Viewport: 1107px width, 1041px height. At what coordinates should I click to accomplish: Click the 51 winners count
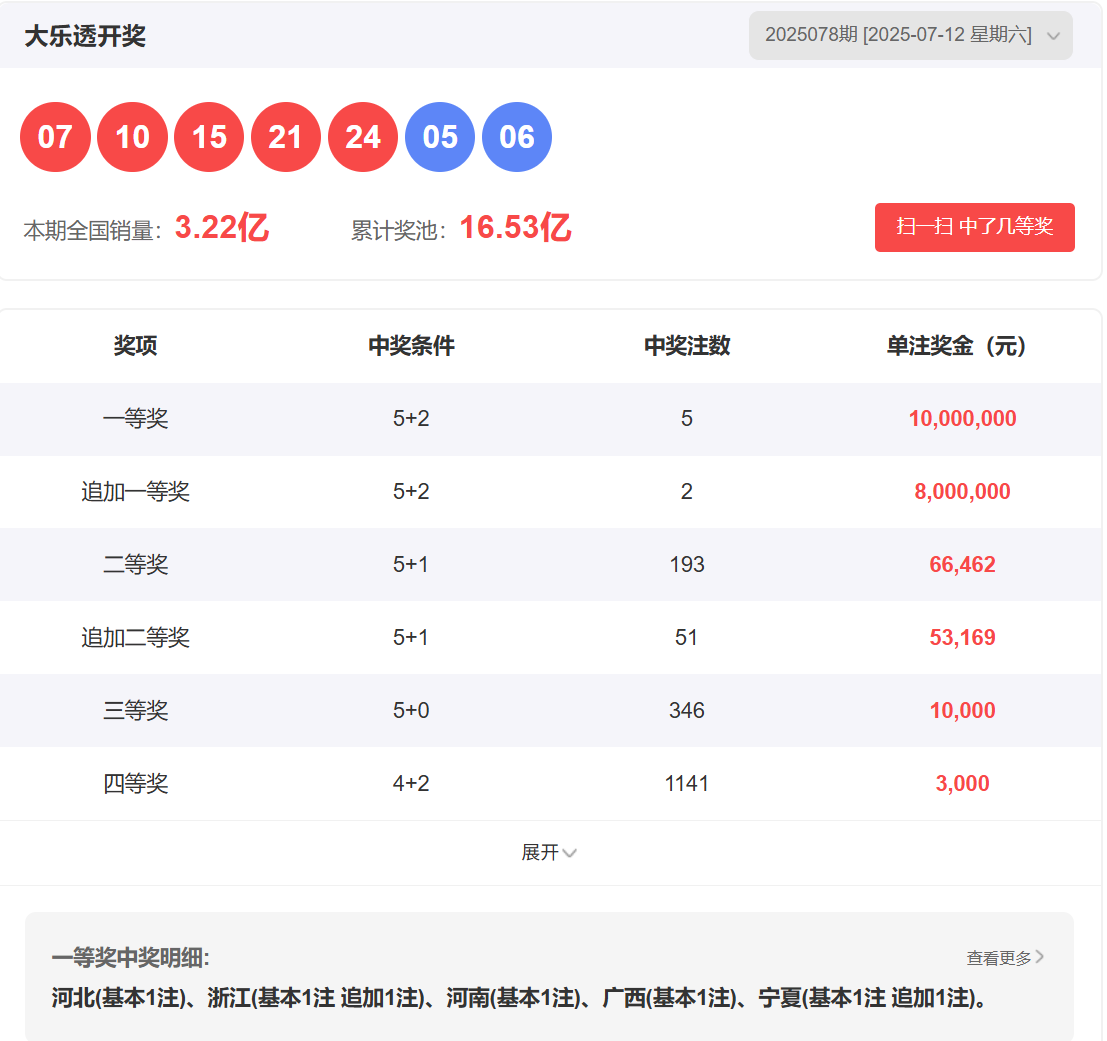[687, 637]
